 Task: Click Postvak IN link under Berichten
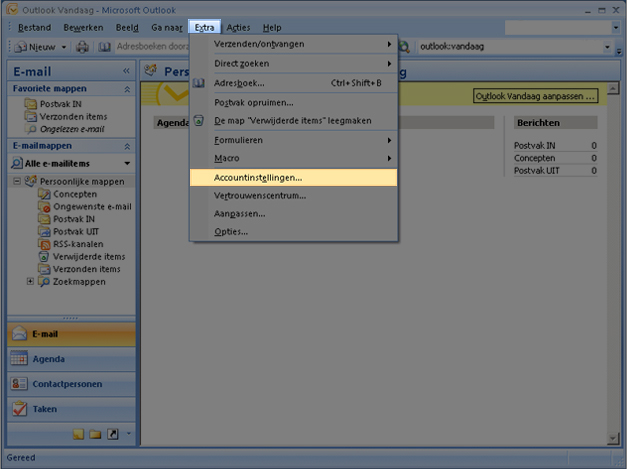click(534, 145)
